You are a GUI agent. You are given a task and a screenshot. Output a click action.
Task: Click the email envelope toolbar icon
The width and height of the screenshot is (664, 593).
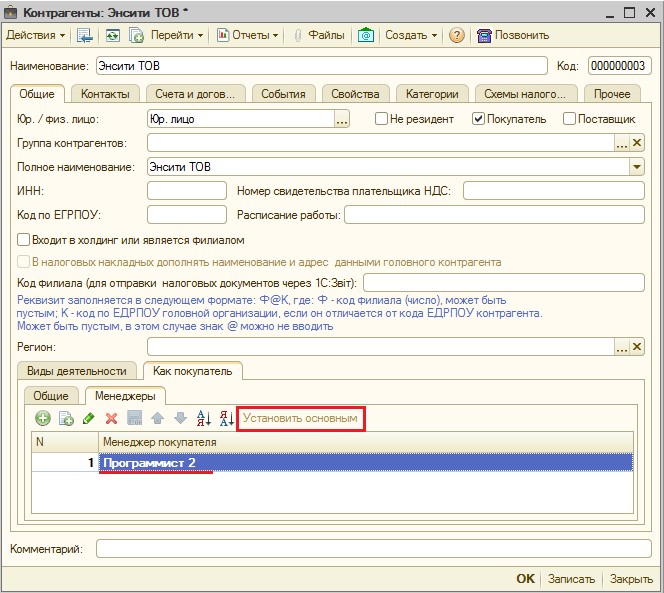point(365,35)
